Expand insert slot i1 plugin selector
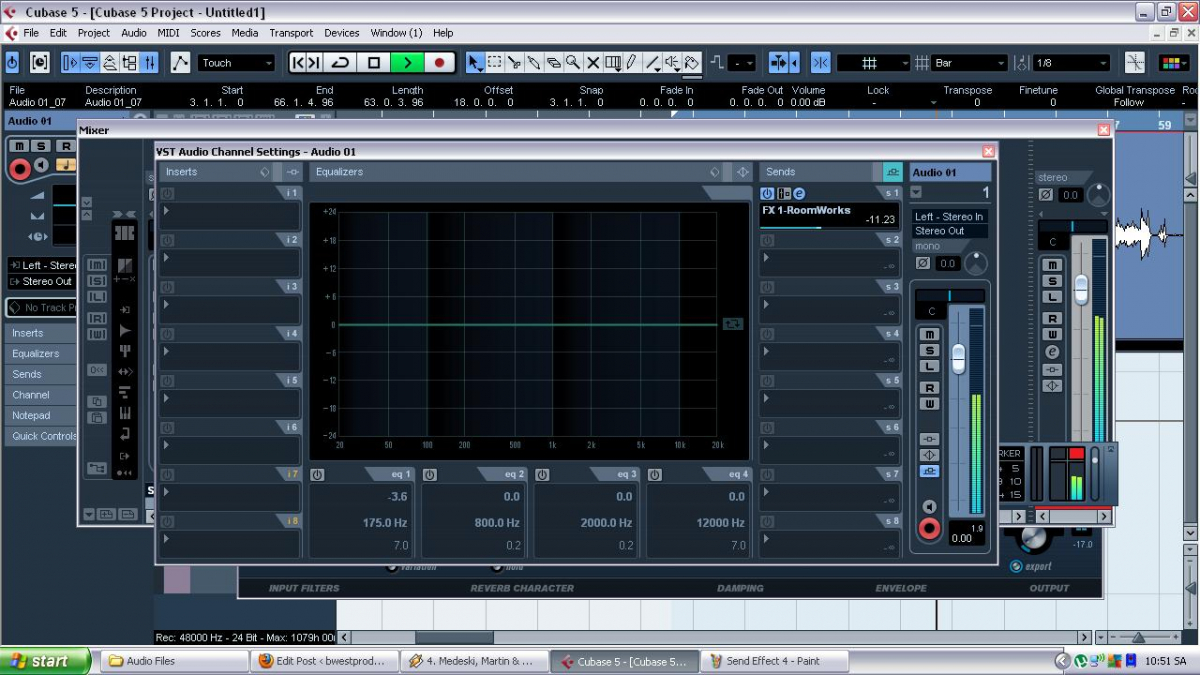1200x675 pixels. (166, 211)
